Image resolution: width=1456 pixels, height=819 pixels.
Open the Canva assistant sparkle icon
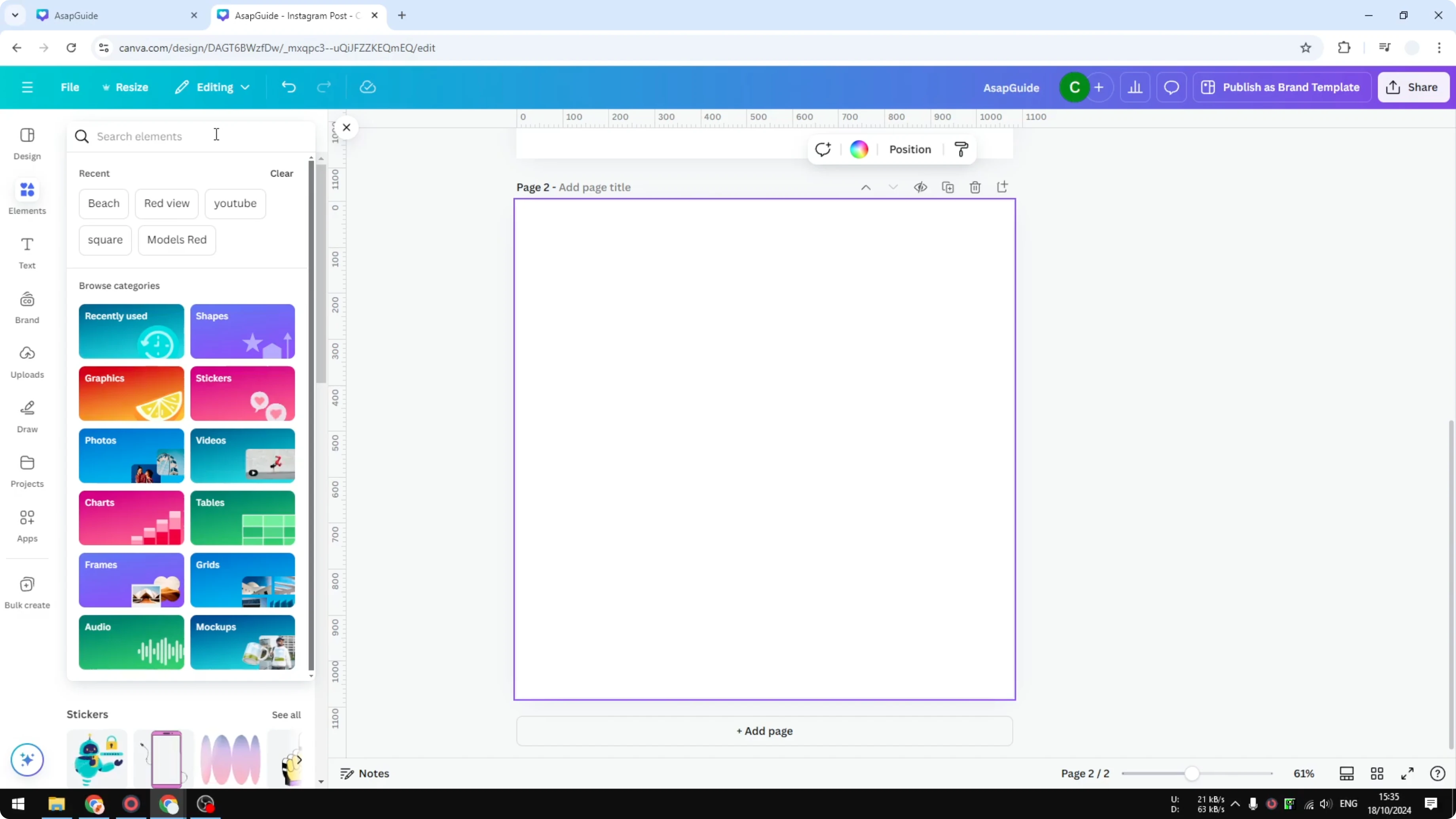[x=27, y=760]
